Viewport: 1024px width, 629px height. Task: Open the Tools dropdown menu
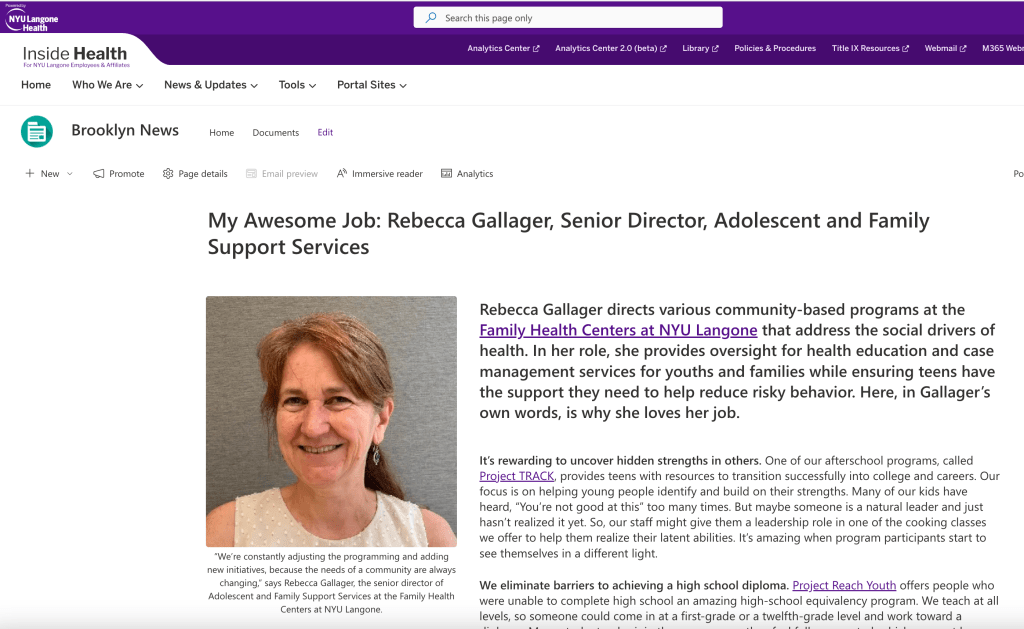[x=297, y=85]
